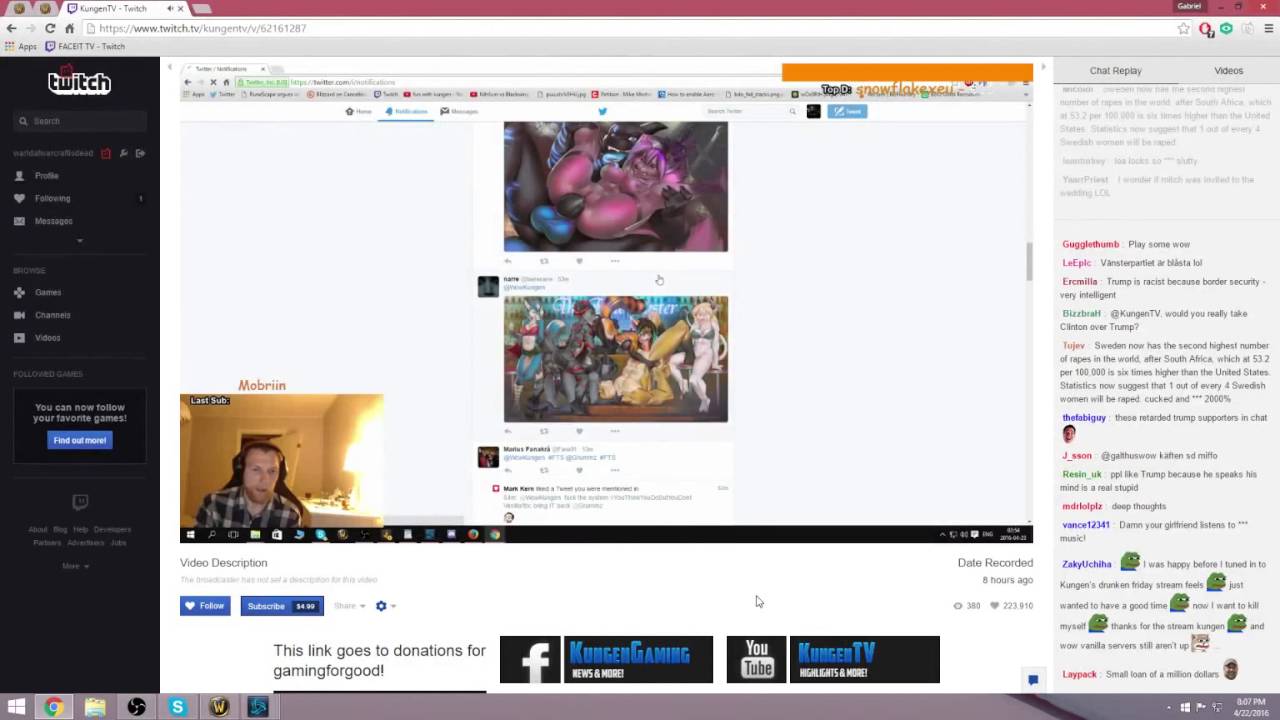This screenshot has width=1280, height=720.
Task: Open the KungenTV highlights banner
Action: point(865,660)
